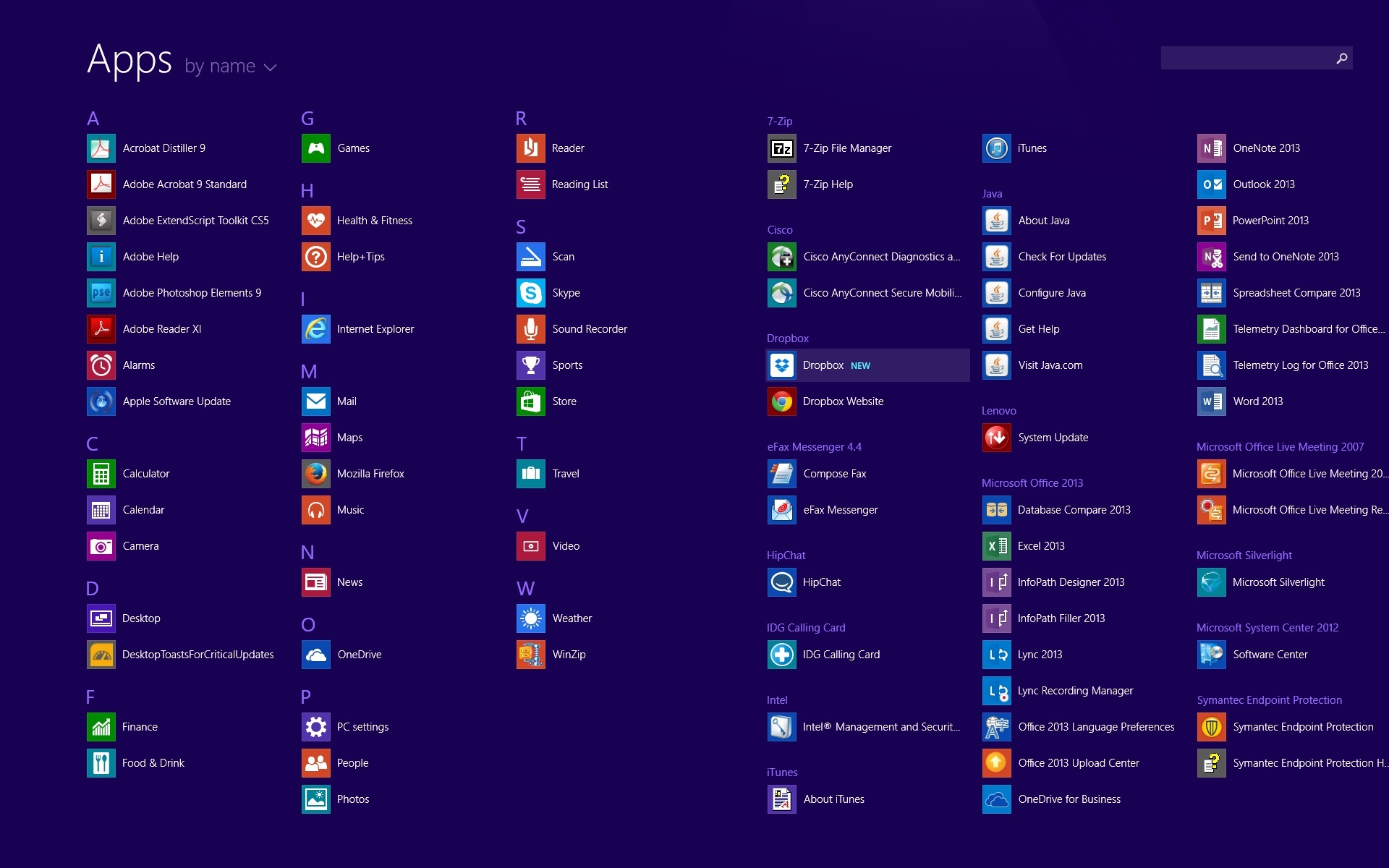Open the People app entry

(336, 763)
